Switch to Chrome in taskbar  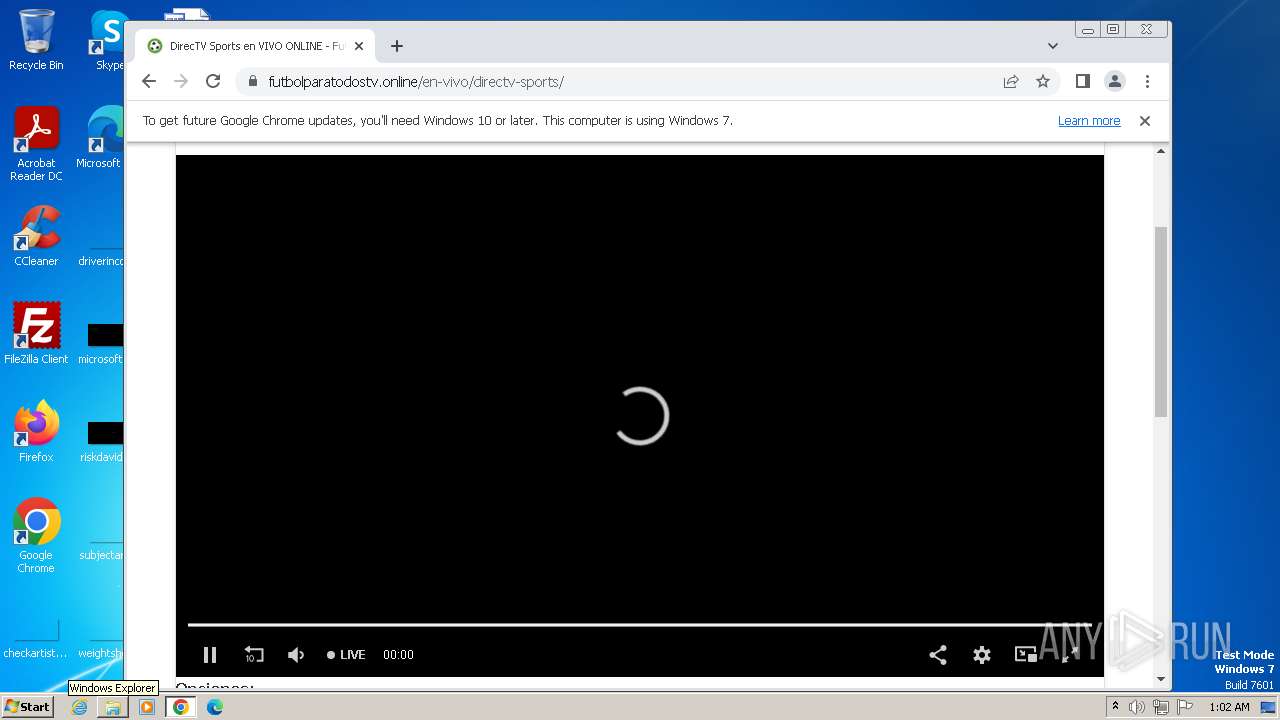(x=180, y=707)
